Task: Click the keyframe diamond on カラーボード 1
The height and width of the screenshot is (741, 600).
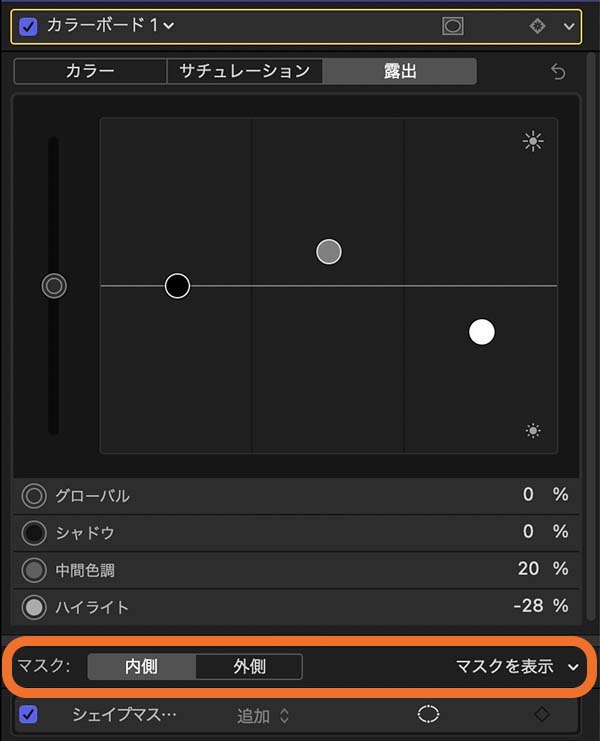Action: 537,26
